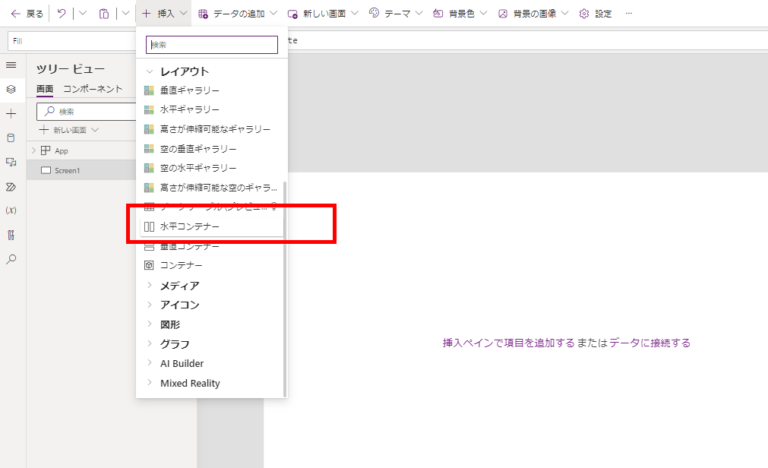Choose 垂直ギャラリー in the layout list
The width and height of the screenshot is (768, 468).
pyautogui.click(x=190, y=90)
